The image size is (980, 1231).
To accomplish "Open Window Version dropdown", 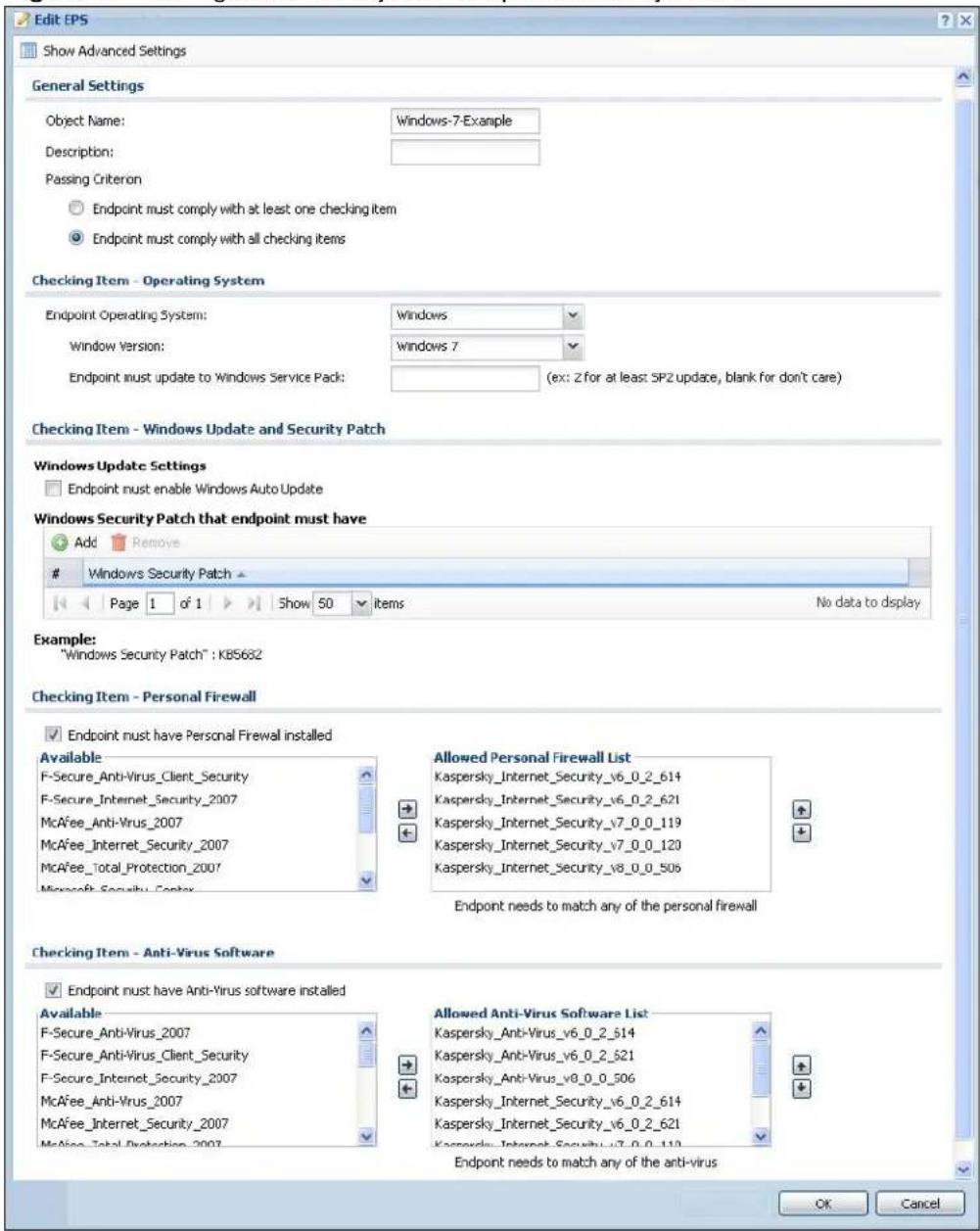I will [x=575, y=347].
